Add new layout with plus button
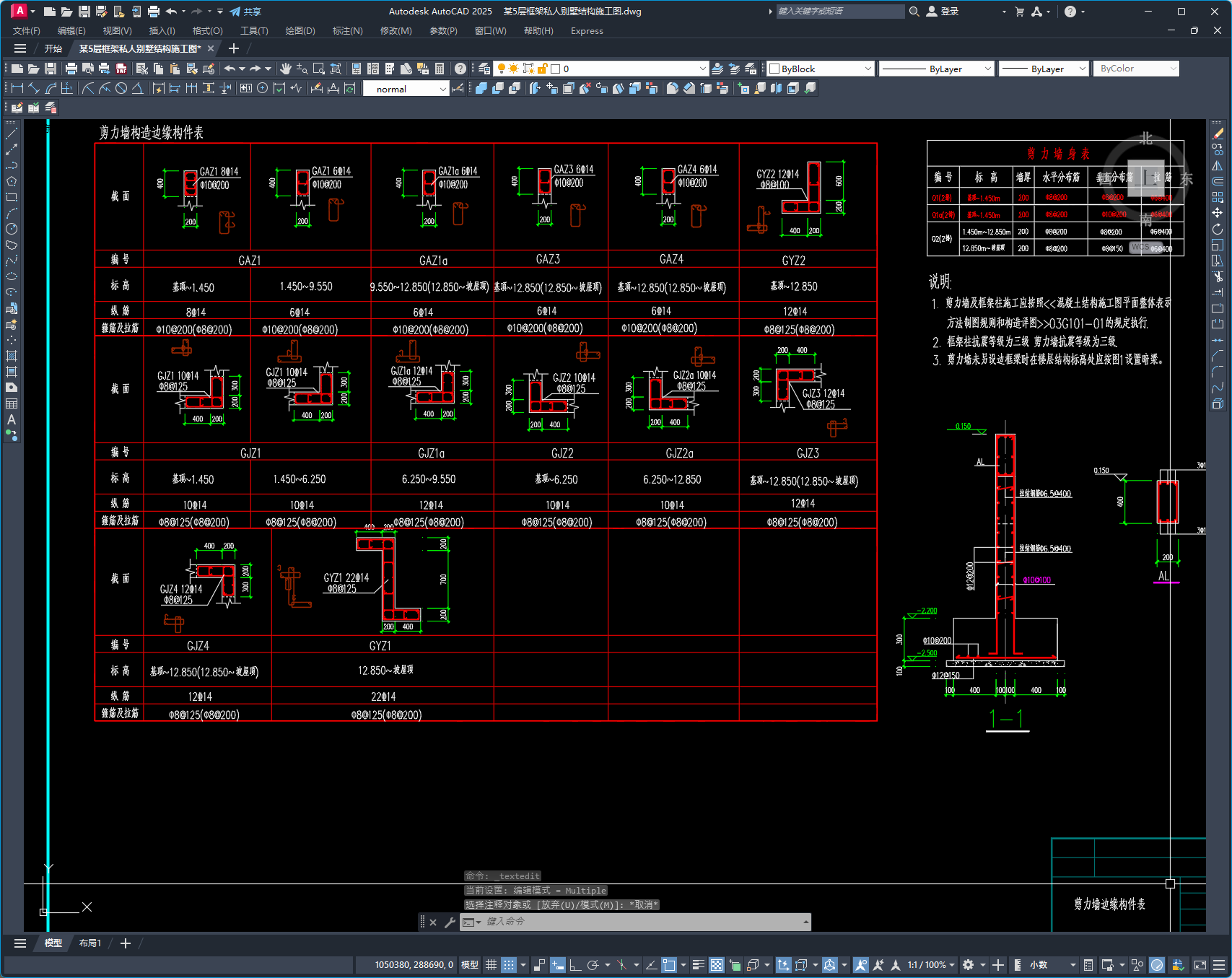This screenshot has height=978, width=1232. (125, 943)
